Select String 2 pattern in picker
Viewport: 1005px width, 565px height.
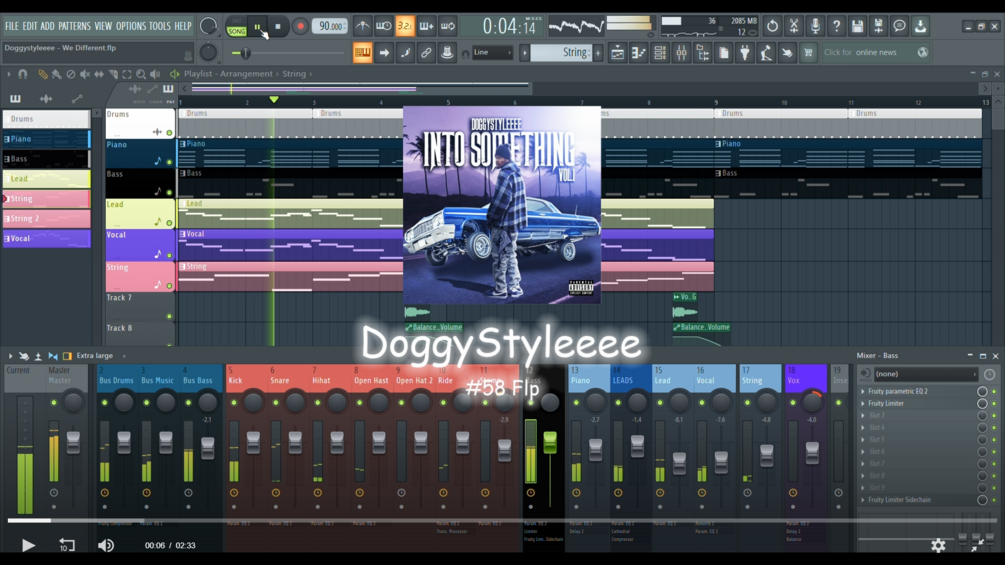(46, 218)
